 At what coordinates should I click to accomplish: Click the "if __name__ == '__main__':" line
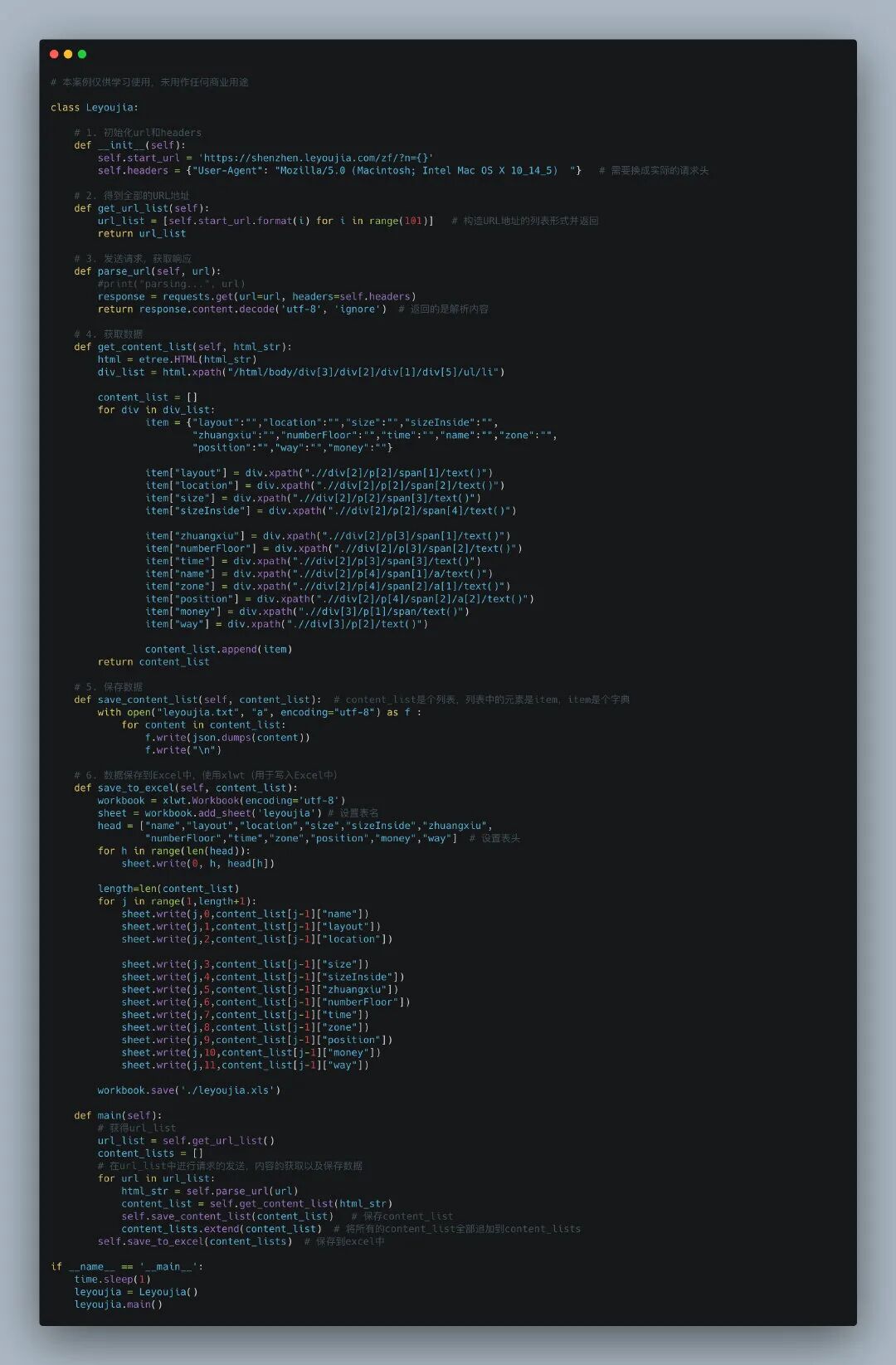[x=127, y=1266]
